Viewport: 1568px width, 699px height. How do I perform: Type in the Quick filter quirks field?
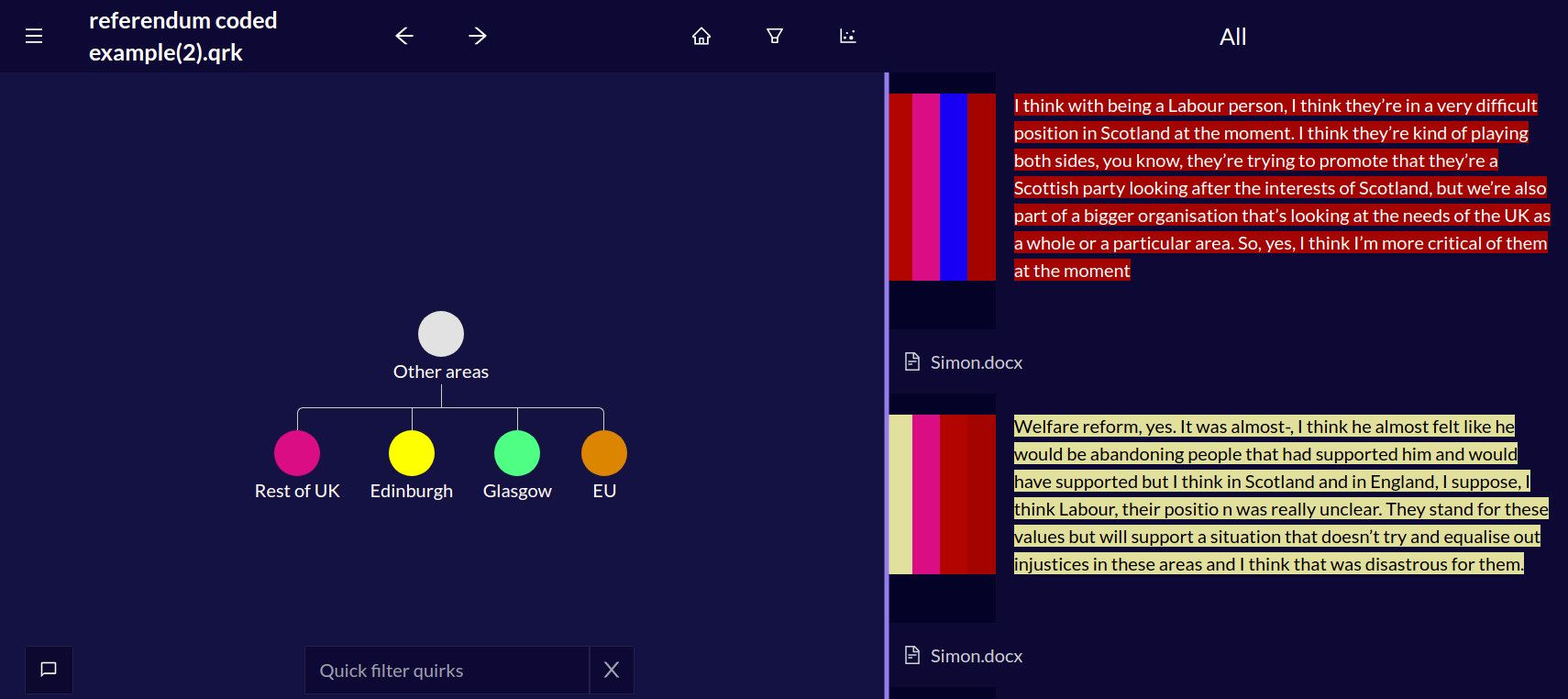[x=447, y=671]
